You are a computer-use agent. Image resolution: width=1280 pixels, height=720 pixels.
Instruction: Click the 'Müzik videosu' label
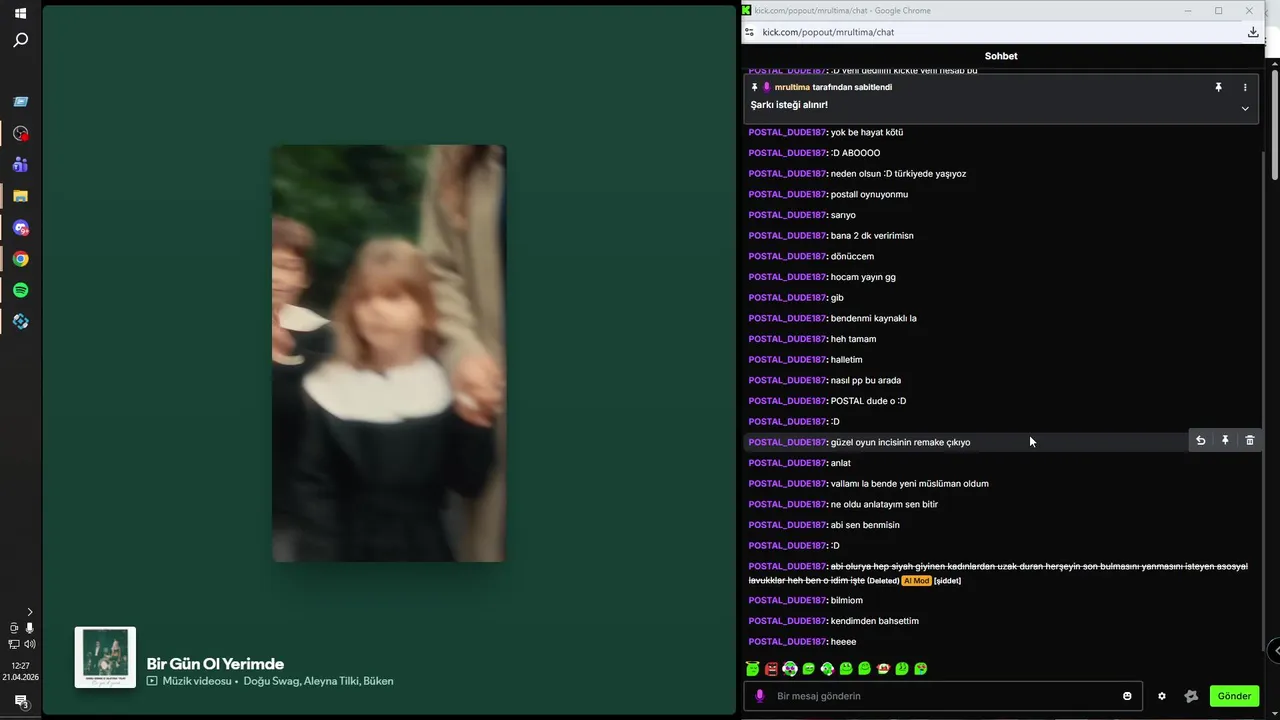(199, 681)
